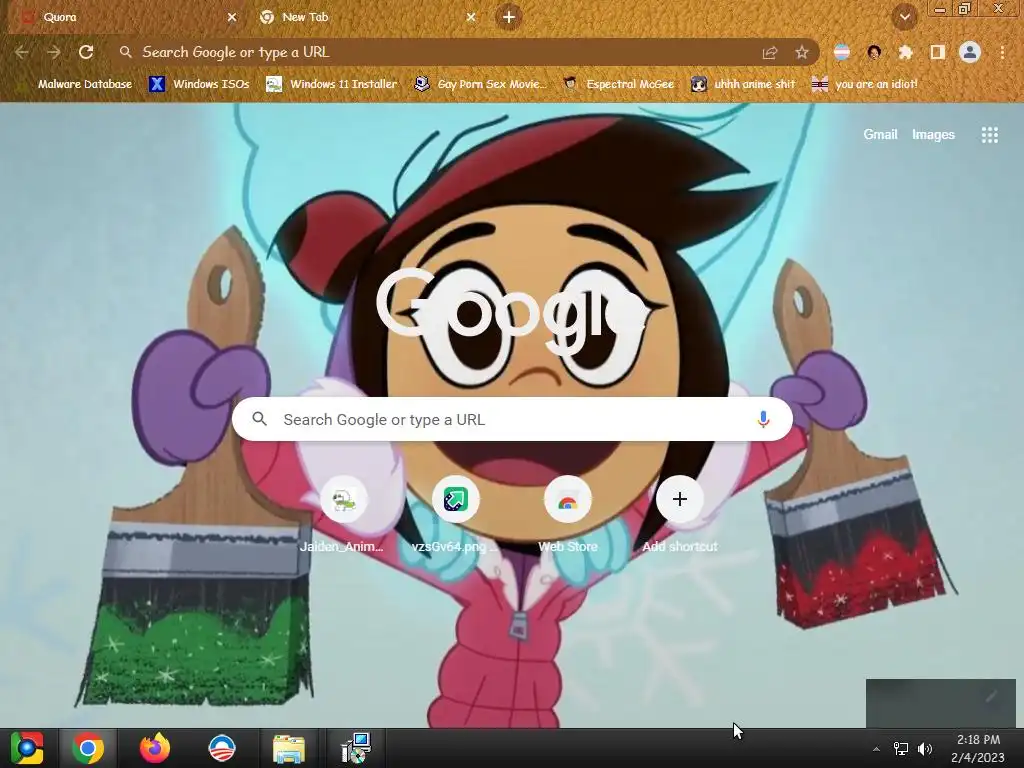Click the search magnifier in Google box
The height and width of the screenshot is (768, 1024).
259,419
